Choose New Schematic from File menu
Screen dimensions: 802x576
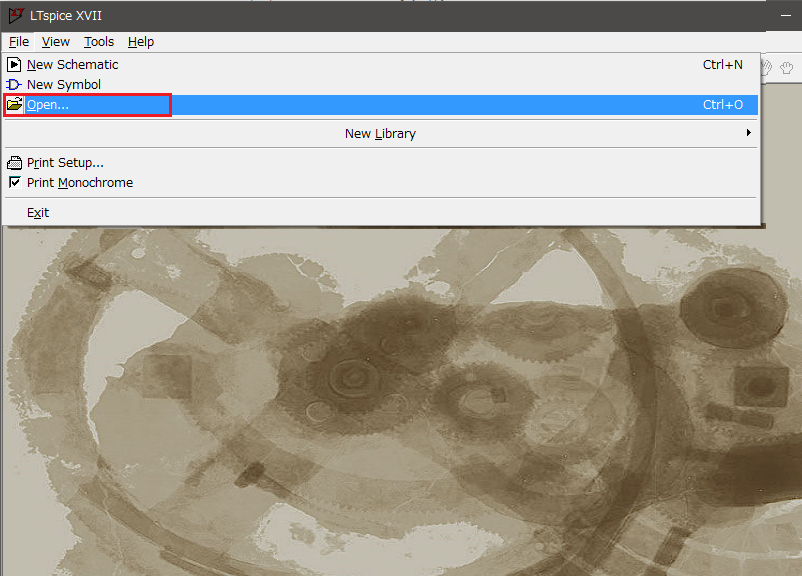click(381, 64)
